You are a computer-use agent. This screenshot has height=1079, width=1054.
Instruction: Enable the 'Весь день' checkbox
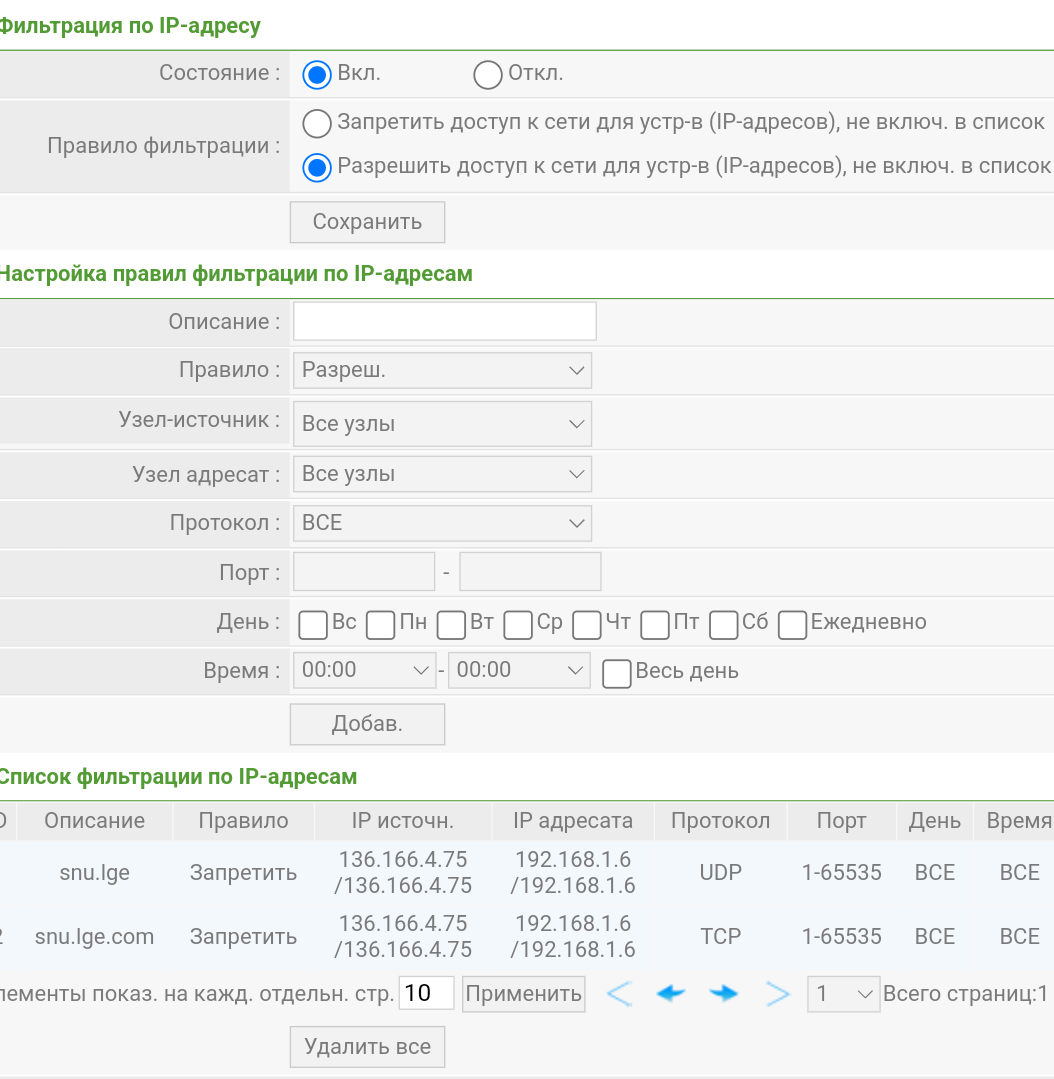pyautogui.click(x=617, y=673)
